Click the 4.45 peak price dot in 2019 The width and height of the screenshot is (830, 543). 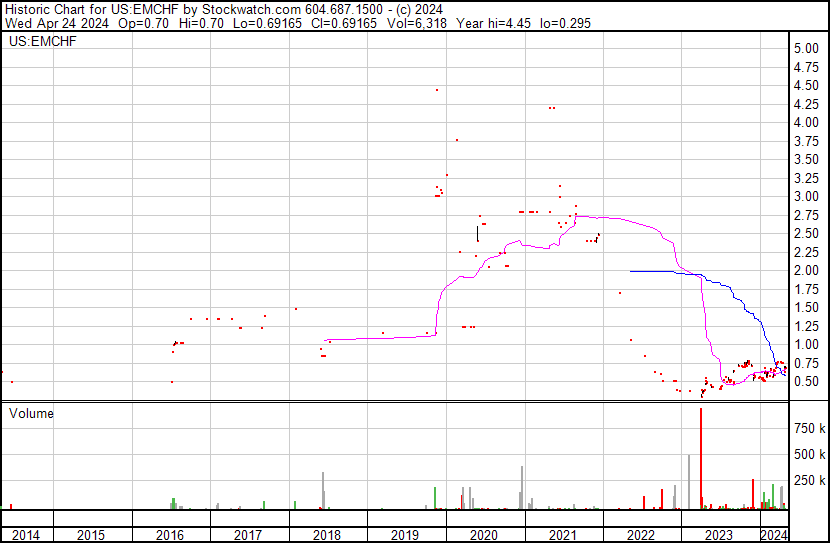tap(437, 90)
